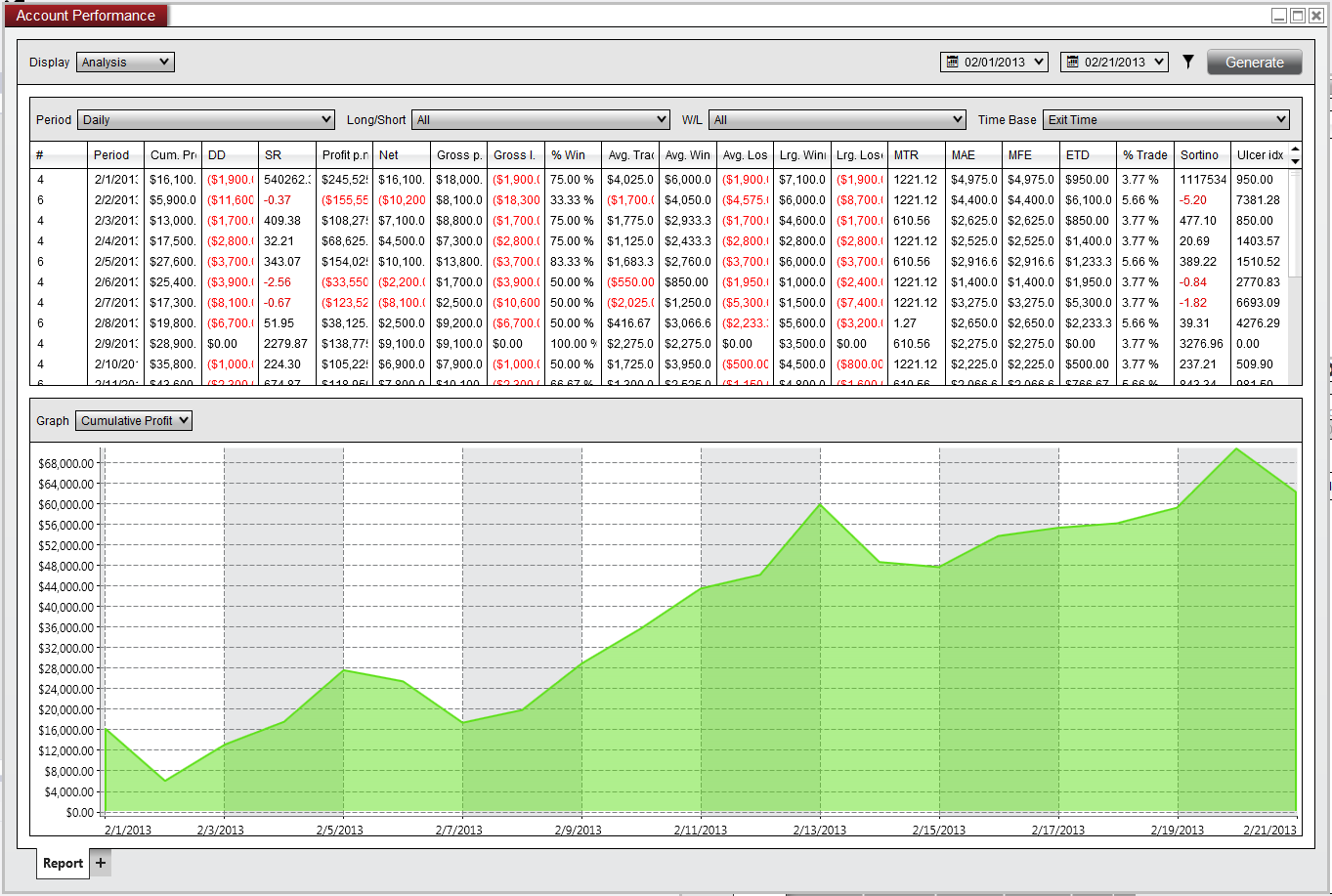Screen dimensions: 1332x896
Task: Select the Ulcer idx cell 7381.28
Action: pyautogui.click(x=1258, y=200)
